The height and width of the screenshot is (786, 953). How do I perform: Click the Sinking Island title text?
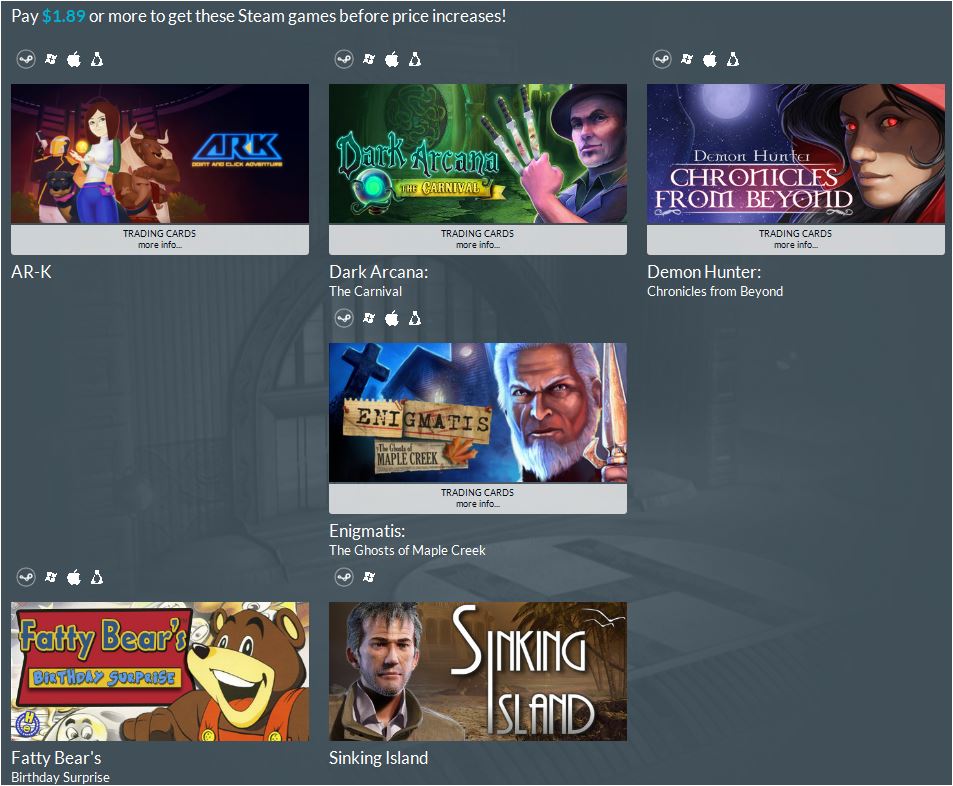click(379, 758)
